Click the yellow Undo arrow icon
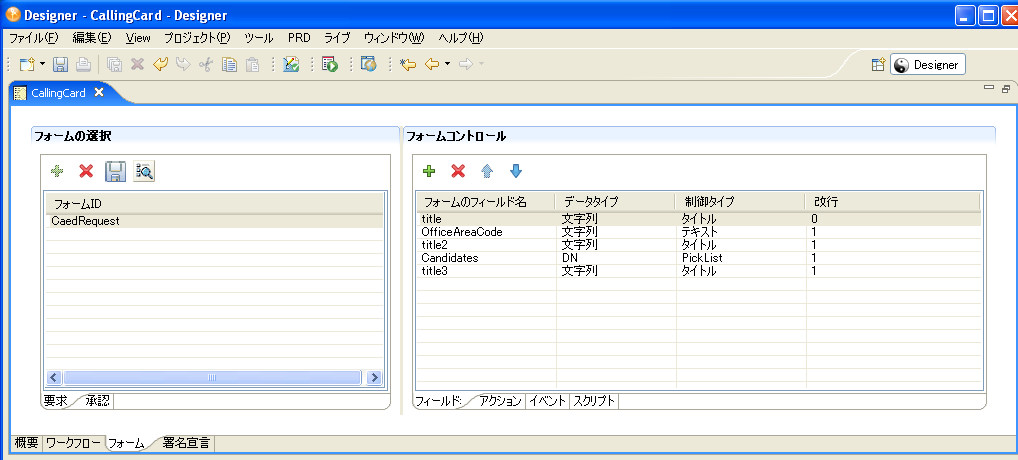The height and width of the screenshot is (460, 1018). pos(160,64)
